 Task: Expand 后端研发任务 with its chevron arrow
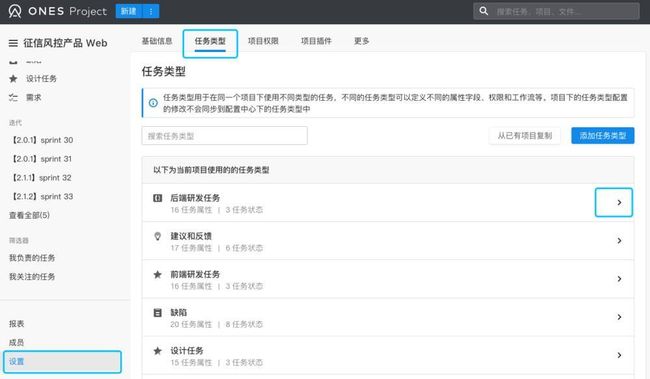(619, 202)
